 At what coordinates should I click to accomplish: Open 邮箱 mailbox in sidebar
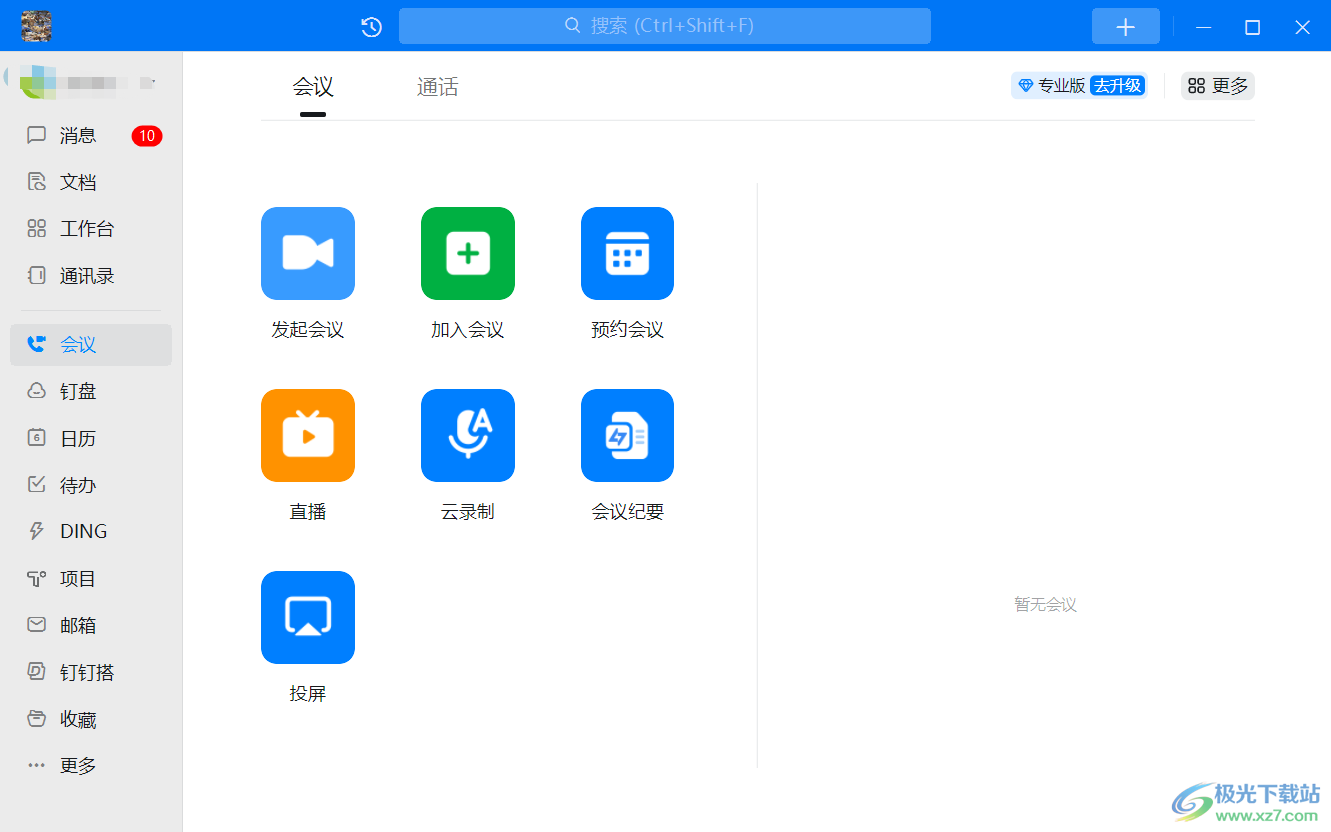(x=91, y=626)
